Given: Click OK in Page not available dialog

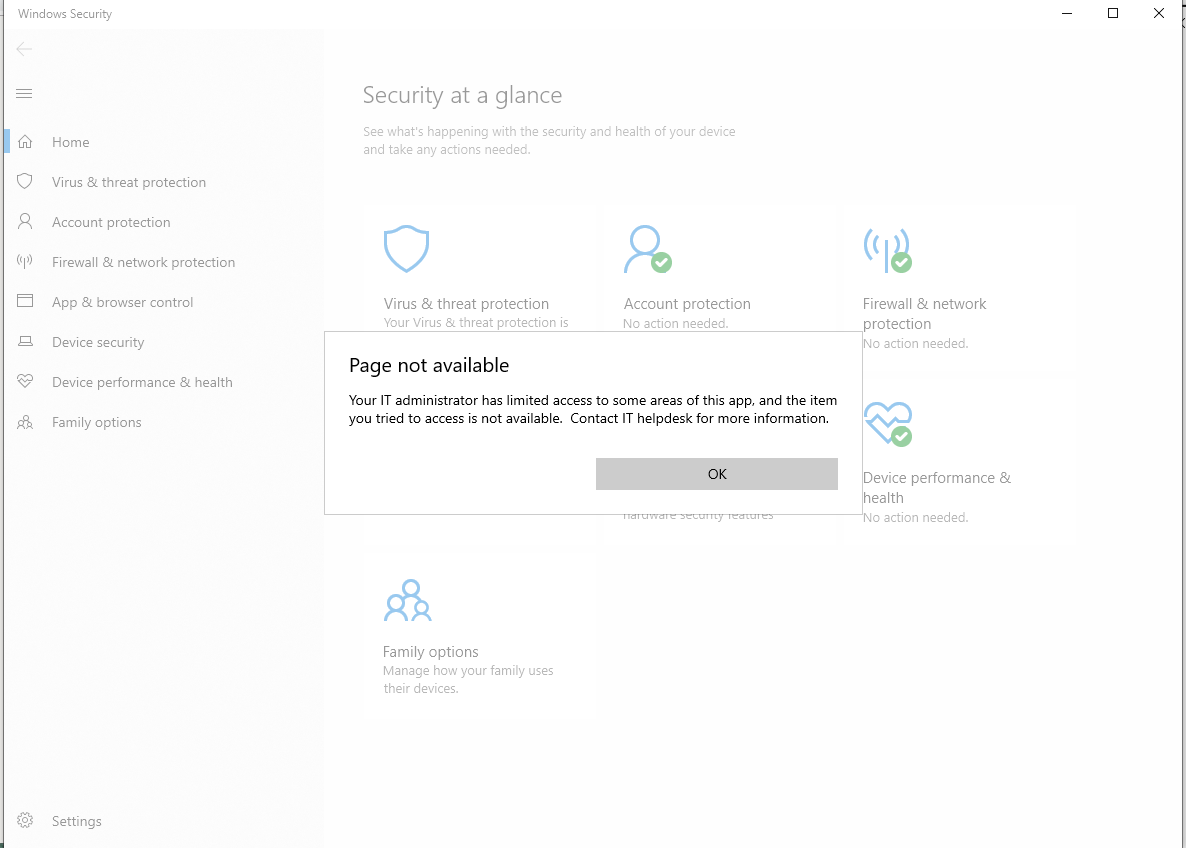Looking at the screenshot, I should pos(716,474).
